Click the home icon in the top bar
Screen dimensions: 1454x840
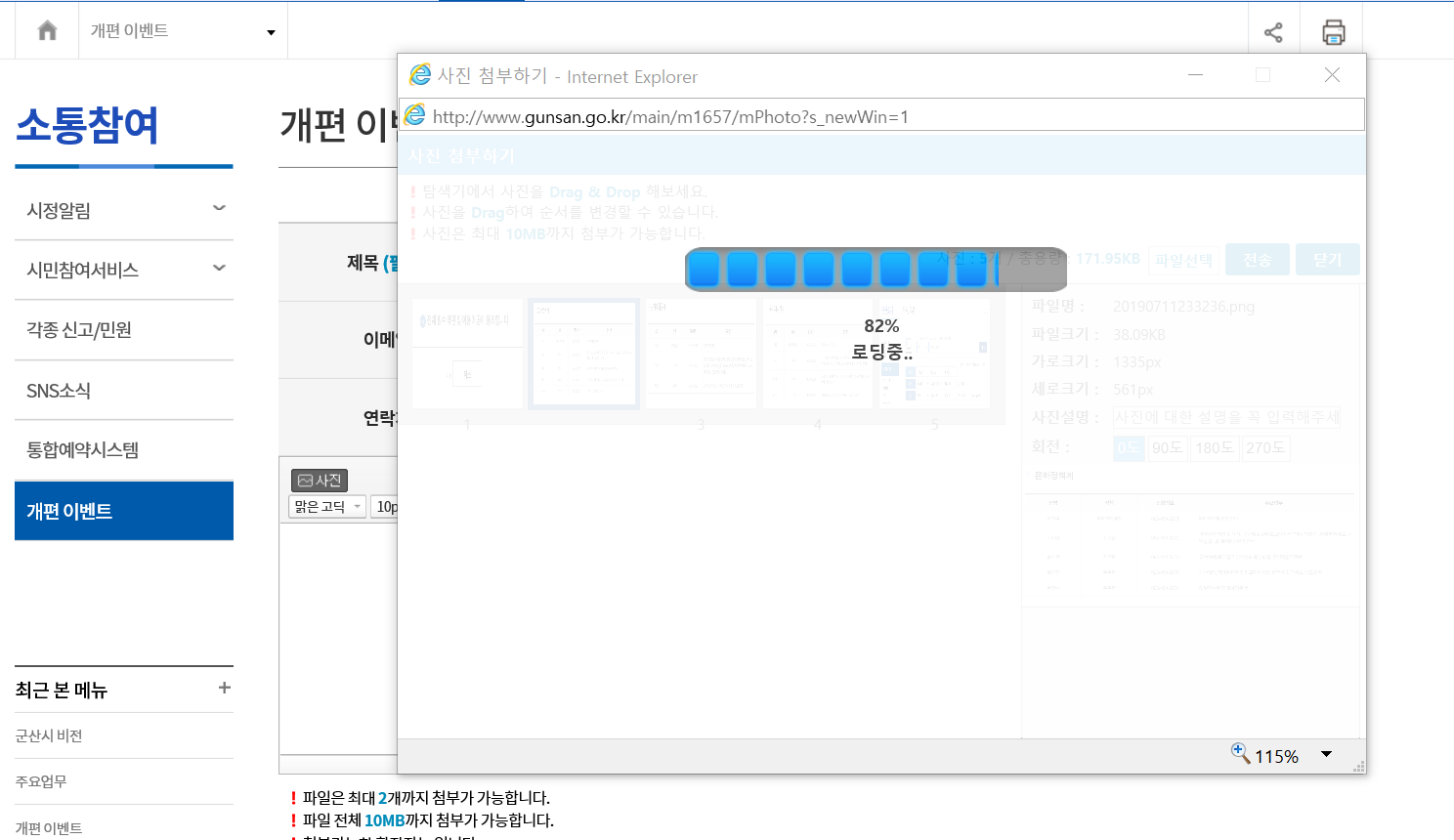click(x=47, y=31)
